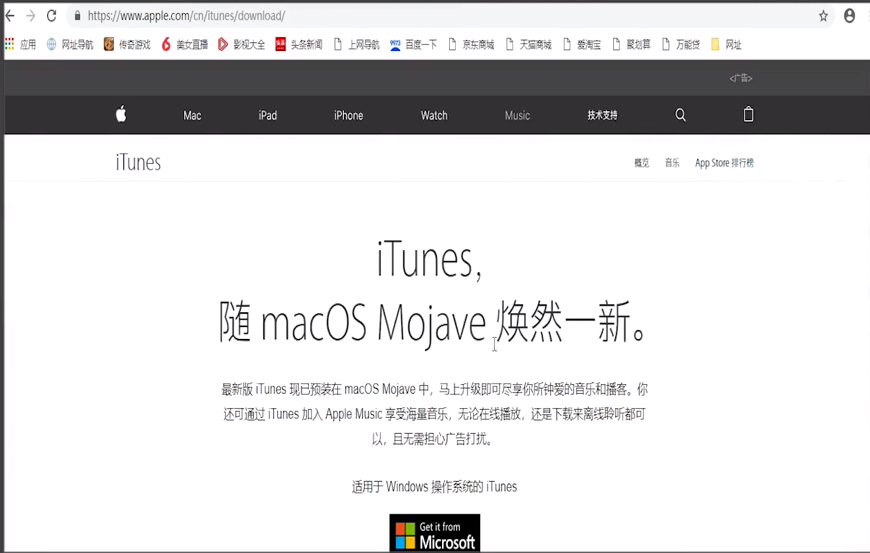Reload the page with the refresh icon
Screen dimensions: 870x553
[x=51, y=16]
